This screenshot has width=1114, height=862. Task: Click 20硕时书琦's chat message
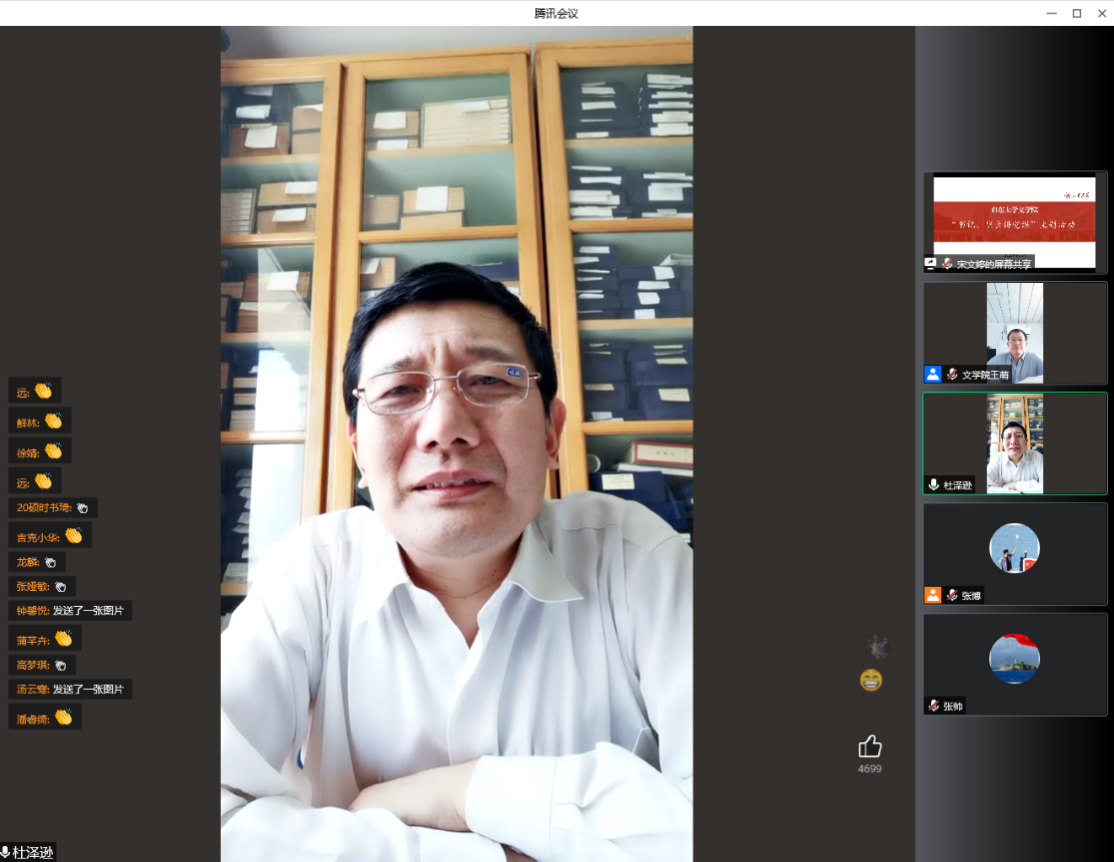click(53, 508)
